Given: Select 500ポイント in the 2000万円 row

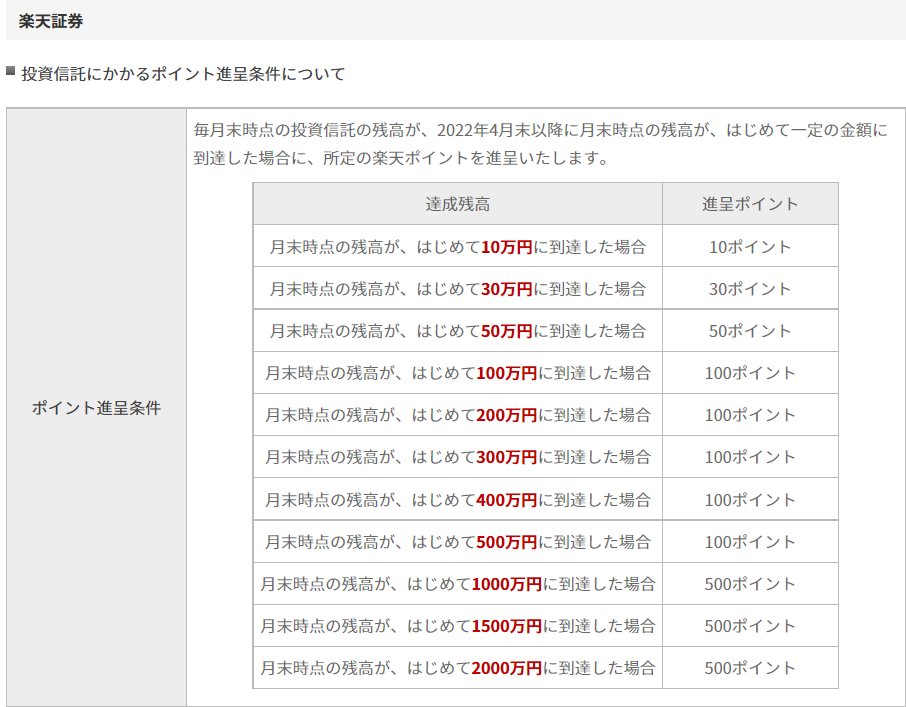Looking at the screenshot, I should coord(750,668).
